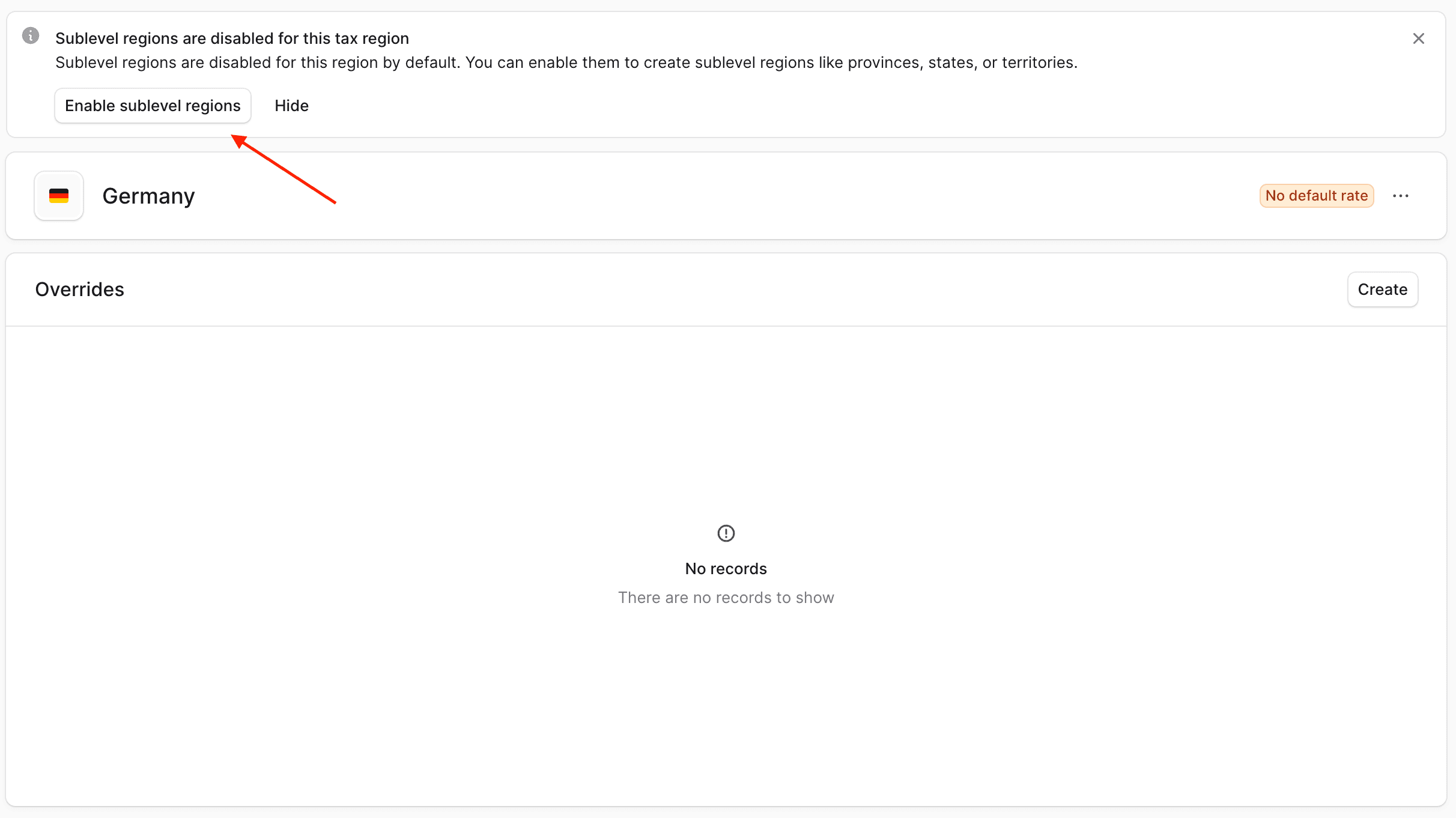Click the info icon in the banner

(x=31, y=36)
